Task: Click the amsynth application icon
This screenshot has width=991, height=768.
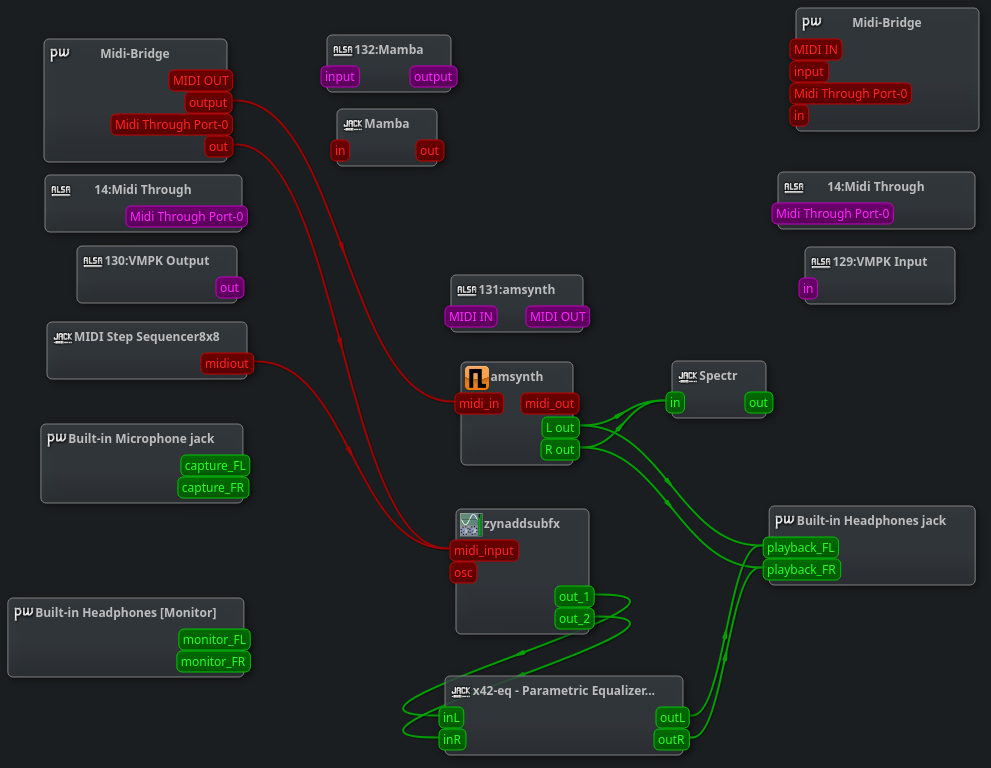Action: click(477, 377)
